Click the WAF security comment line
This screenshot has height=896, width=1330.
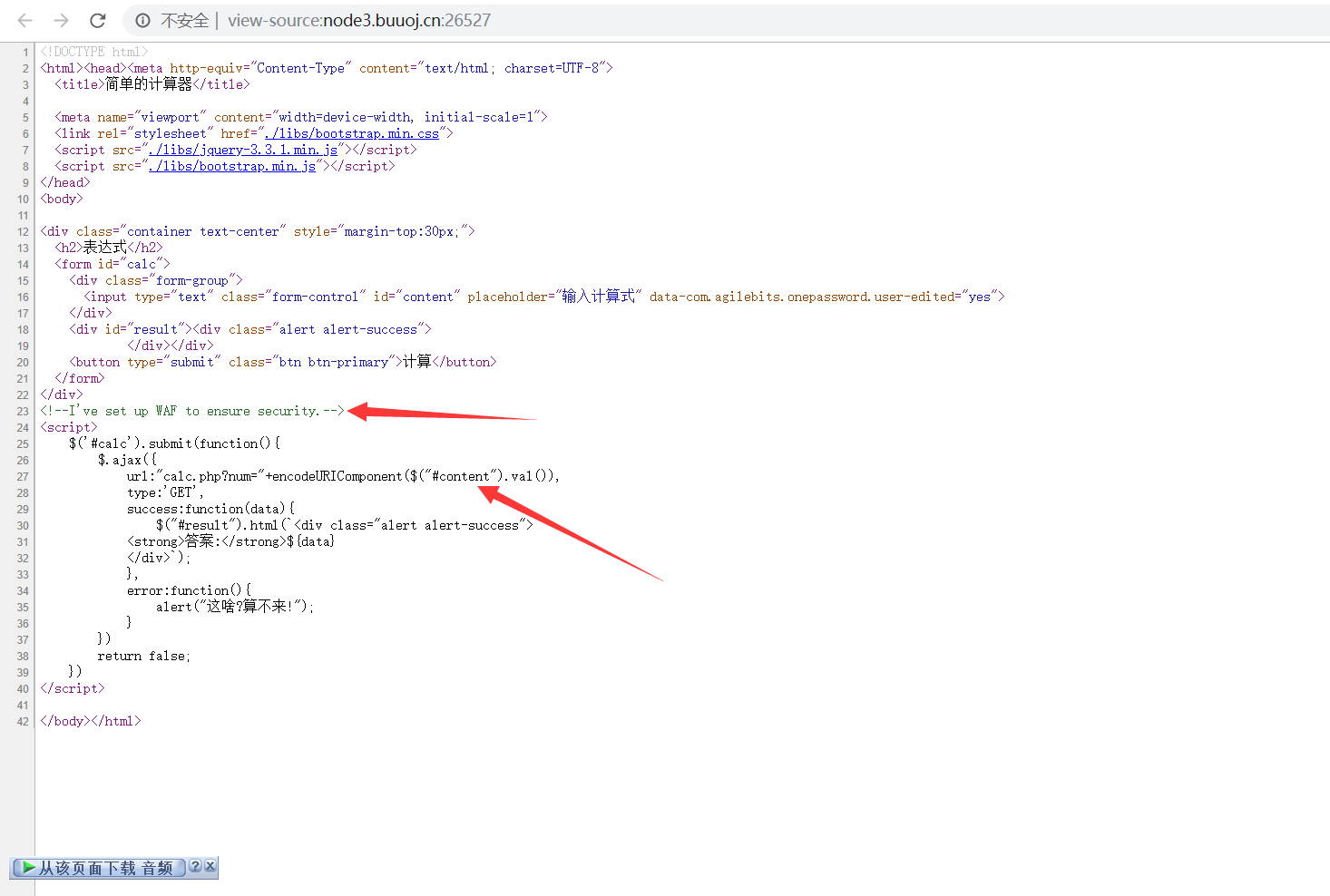(x=192, y=411)
